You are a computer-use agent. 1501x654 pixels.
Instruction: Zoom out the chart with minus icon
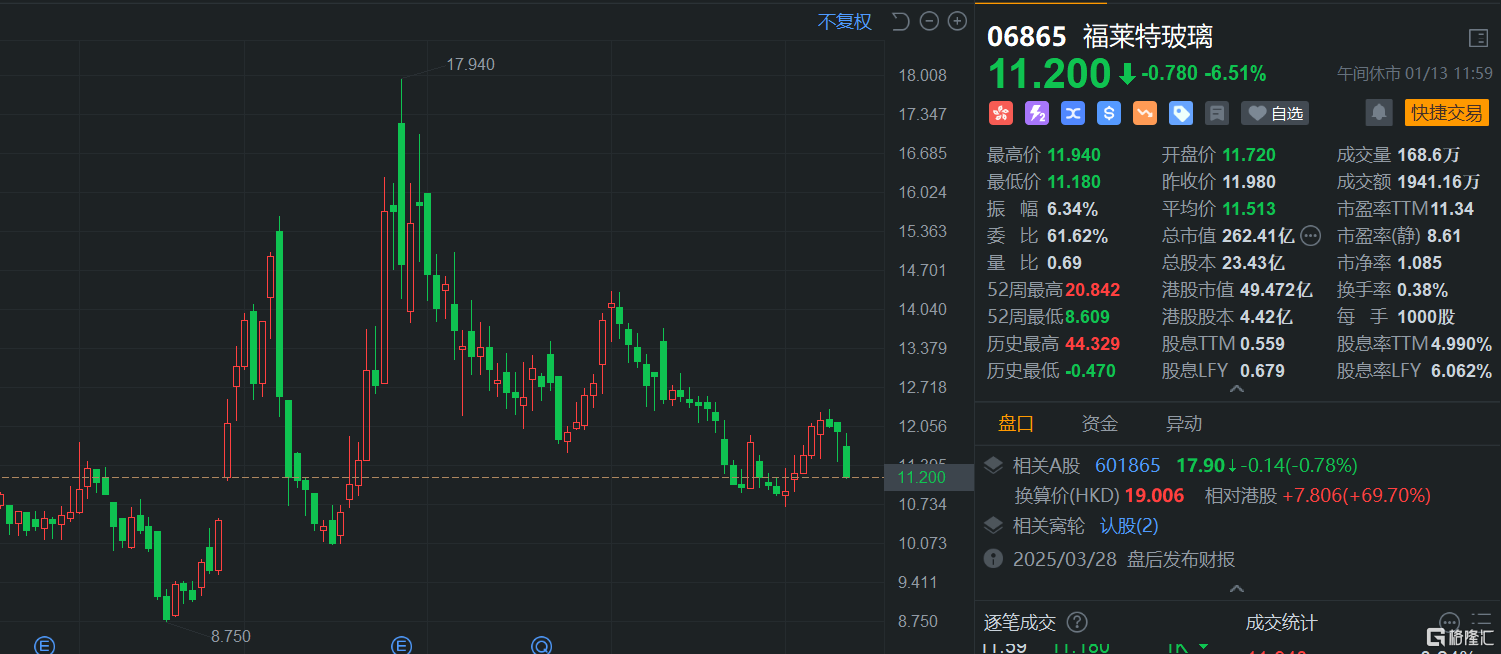[x=929, y=21]
